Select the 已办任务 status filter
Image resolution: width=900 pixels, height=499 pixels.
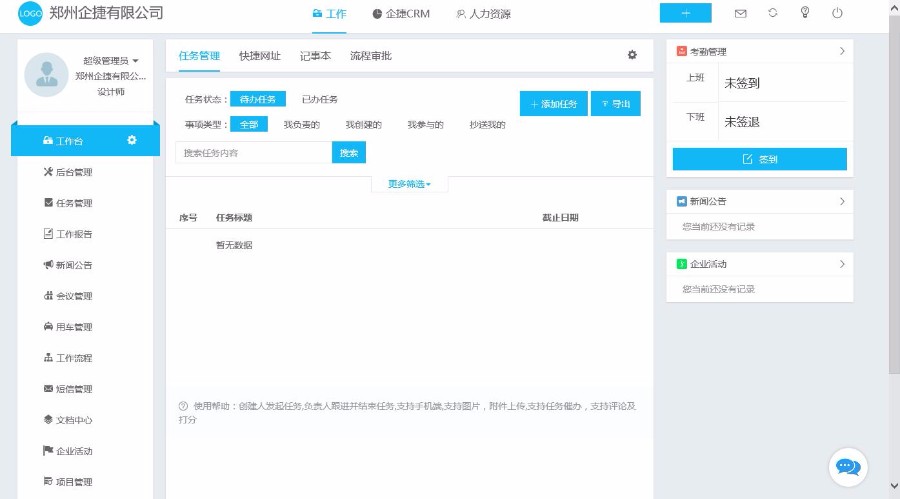pos(320,99)
